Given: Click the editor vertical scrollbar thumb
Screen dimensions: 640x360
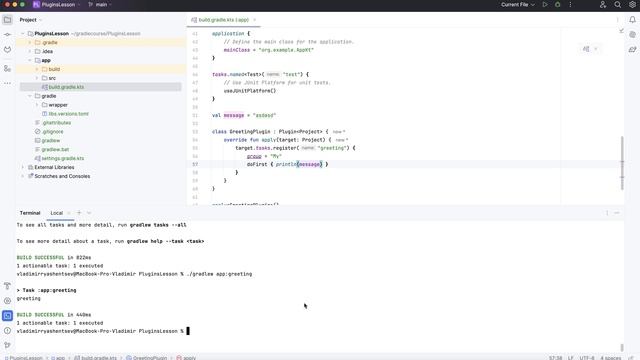Looking at the screenshot, I should point(622,163).
